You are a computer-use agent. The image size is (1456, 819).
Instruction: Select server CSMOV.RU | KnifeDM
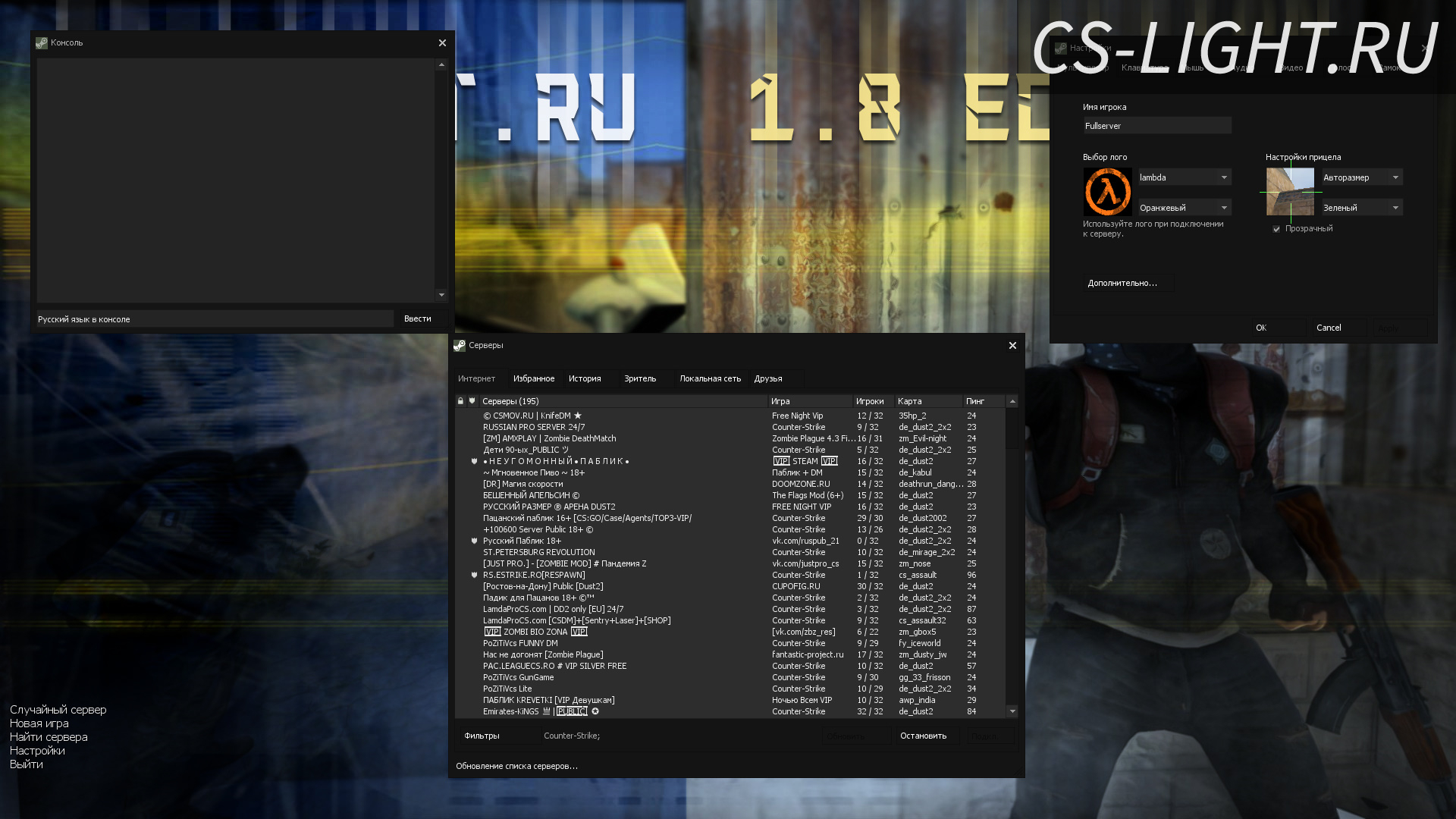(730, 416)
